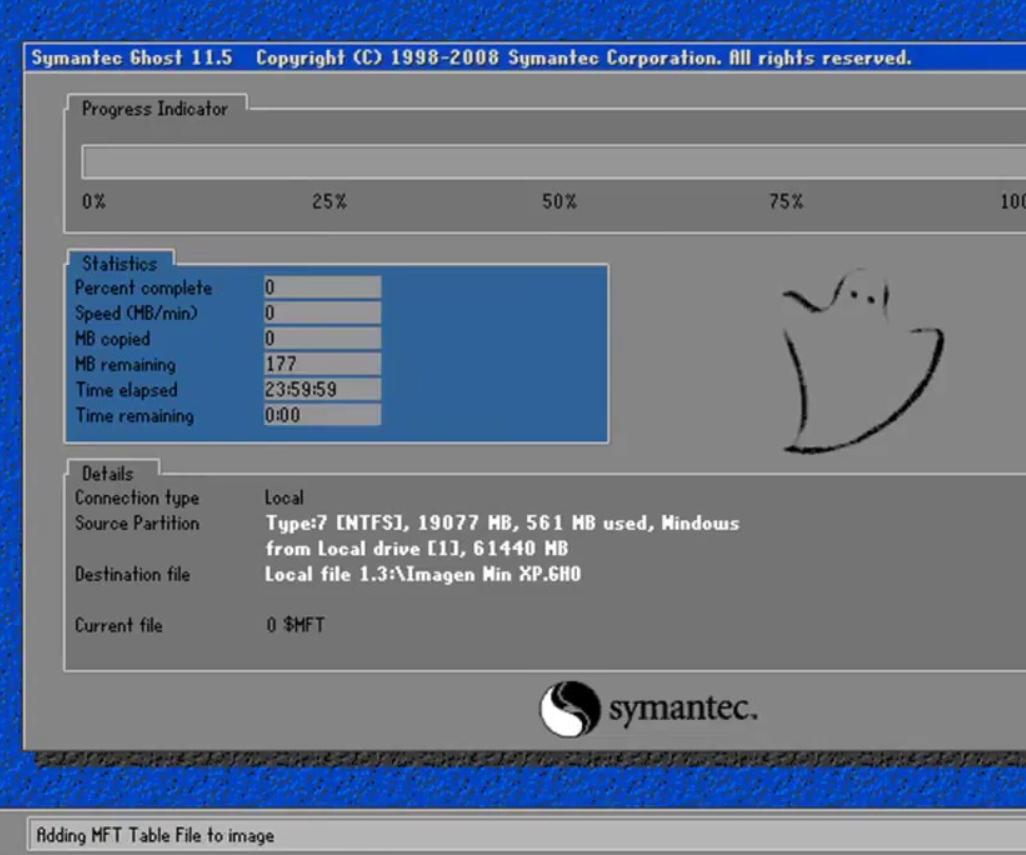Click the 0% progress scale label

point(94,201)
